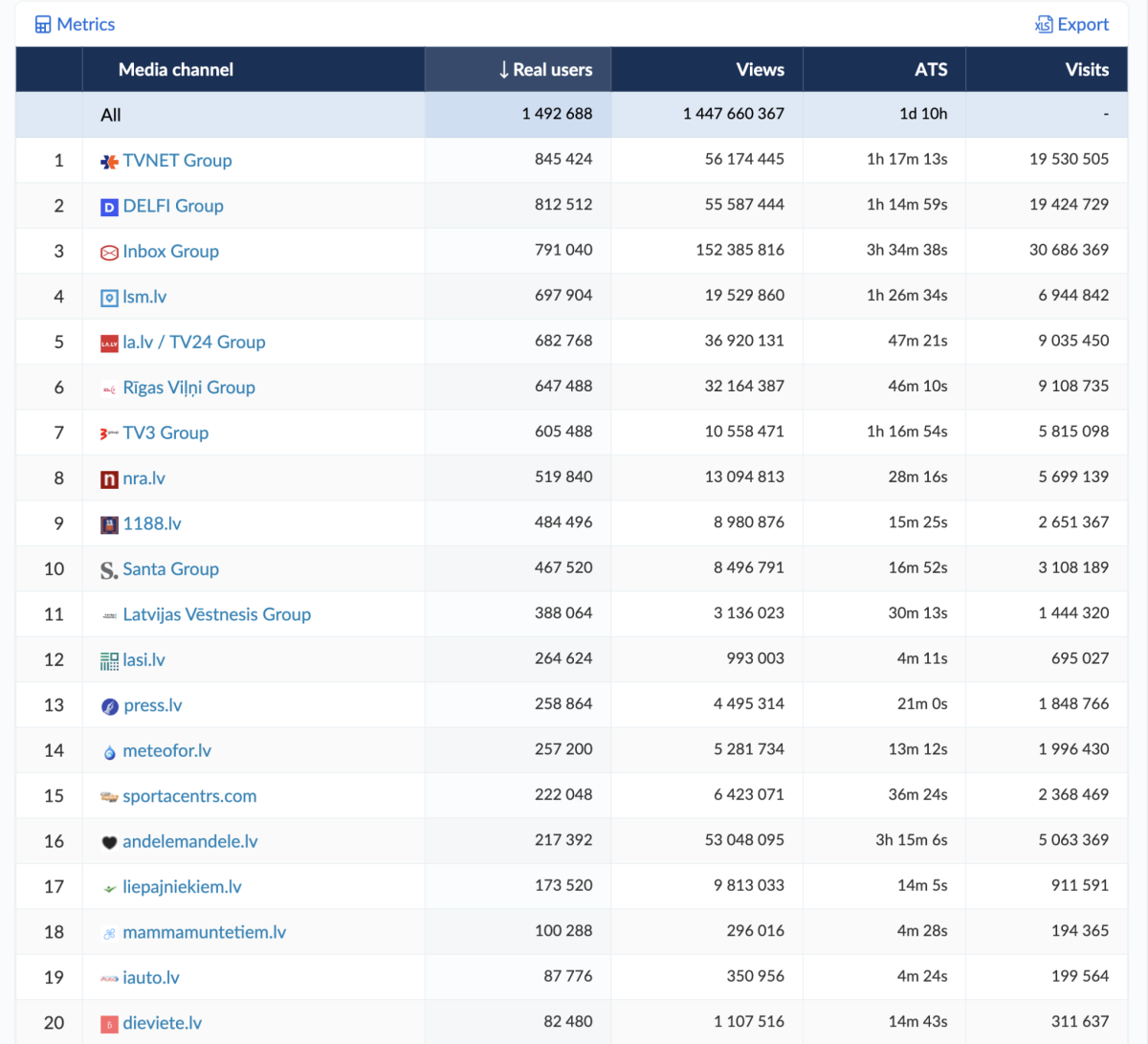This screenshot has width=1148, height=1044.
Task: Sort table by Visits column
Action: point(1086,70)
